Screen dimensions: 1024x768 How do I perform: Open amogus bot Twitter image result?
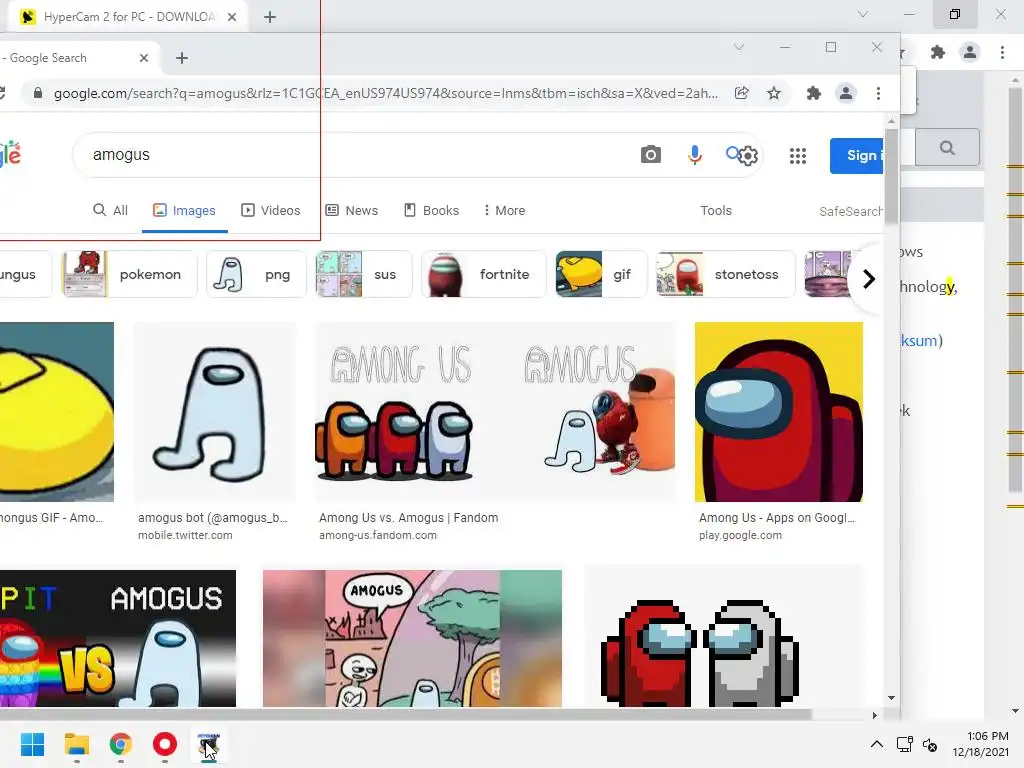(x=215, y=412)
